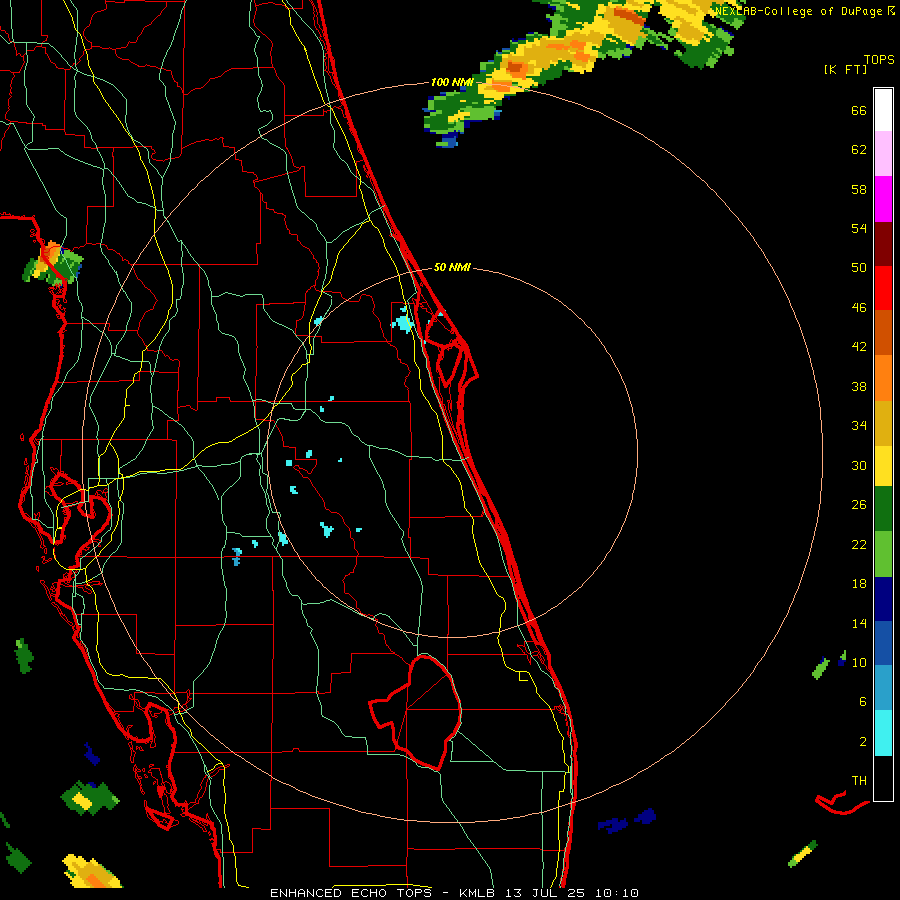
Task: Click the gold legend swatch
Action: tap(883, 423)
